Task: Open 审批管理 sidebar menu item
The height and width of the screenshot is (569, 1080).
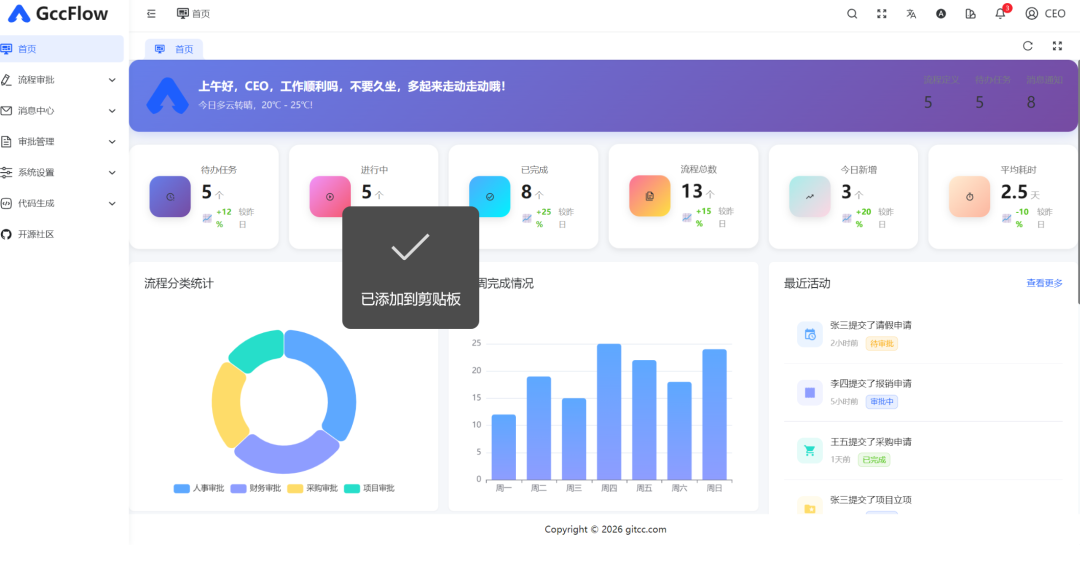Action: click(x=62, y=142)
